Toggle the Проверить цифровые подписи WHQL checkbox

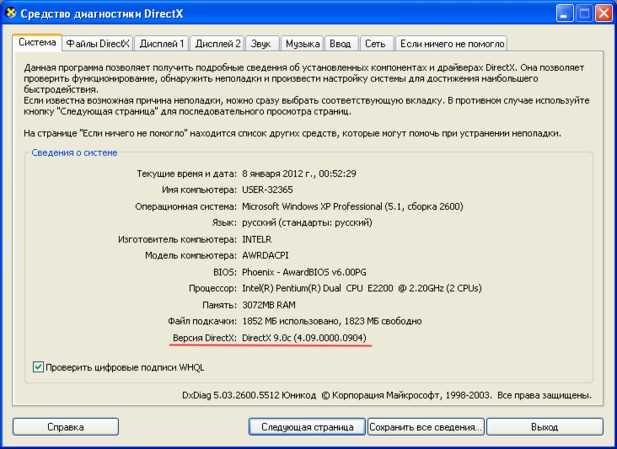click(x=38, y=368)
